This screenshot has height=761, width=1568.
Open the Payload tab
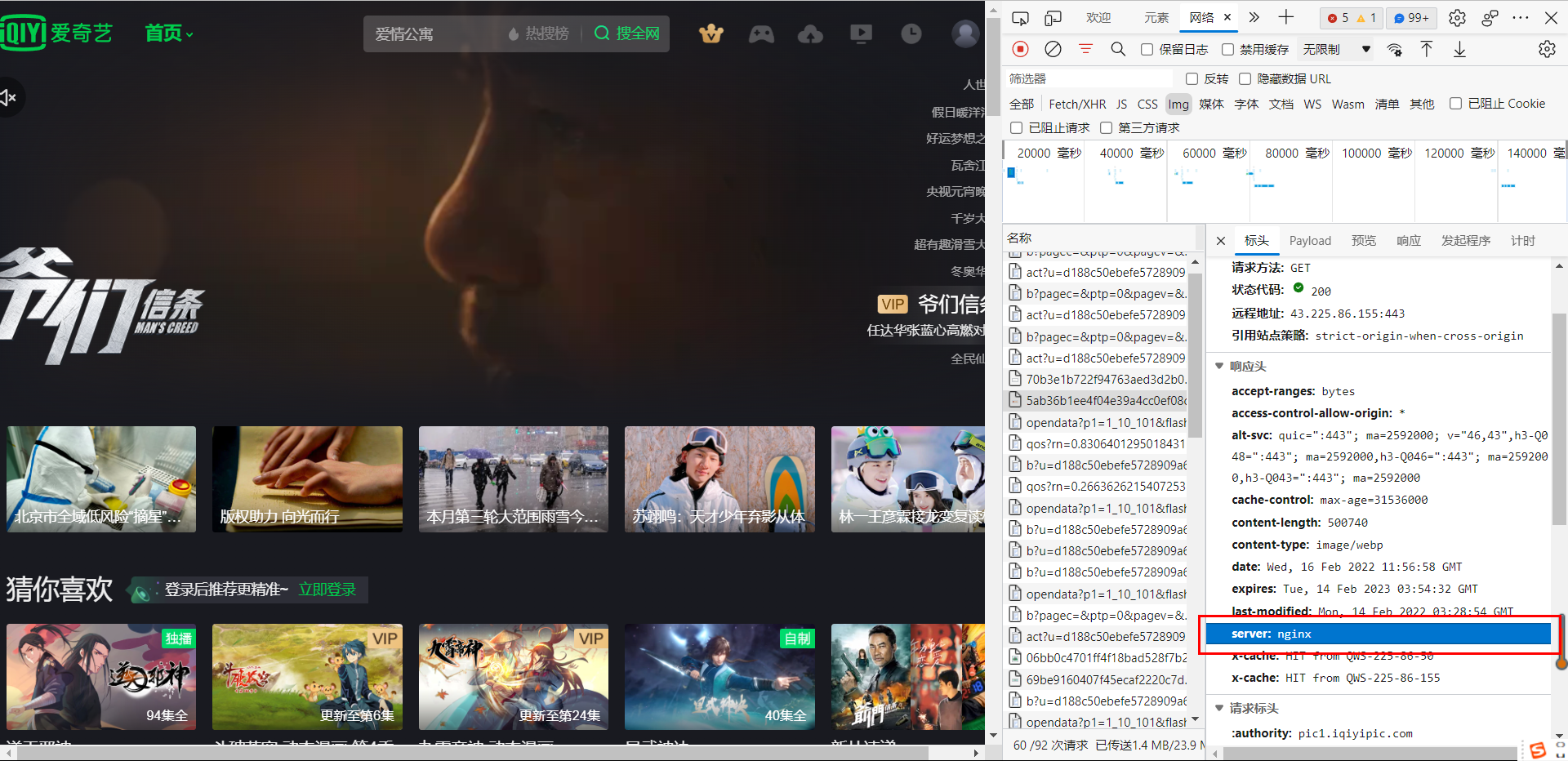1310,241
